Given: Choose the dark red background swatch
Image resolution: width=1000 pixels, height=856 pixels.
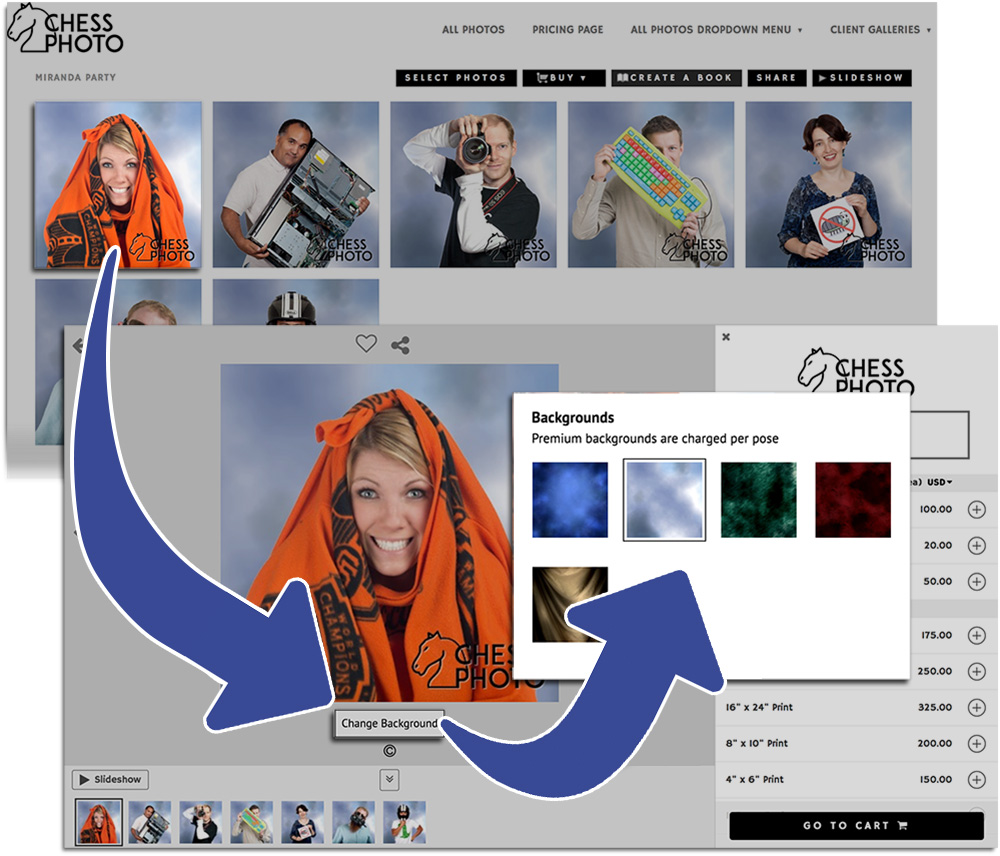Looking at the screenshot, I should click(x=853, y=499).
